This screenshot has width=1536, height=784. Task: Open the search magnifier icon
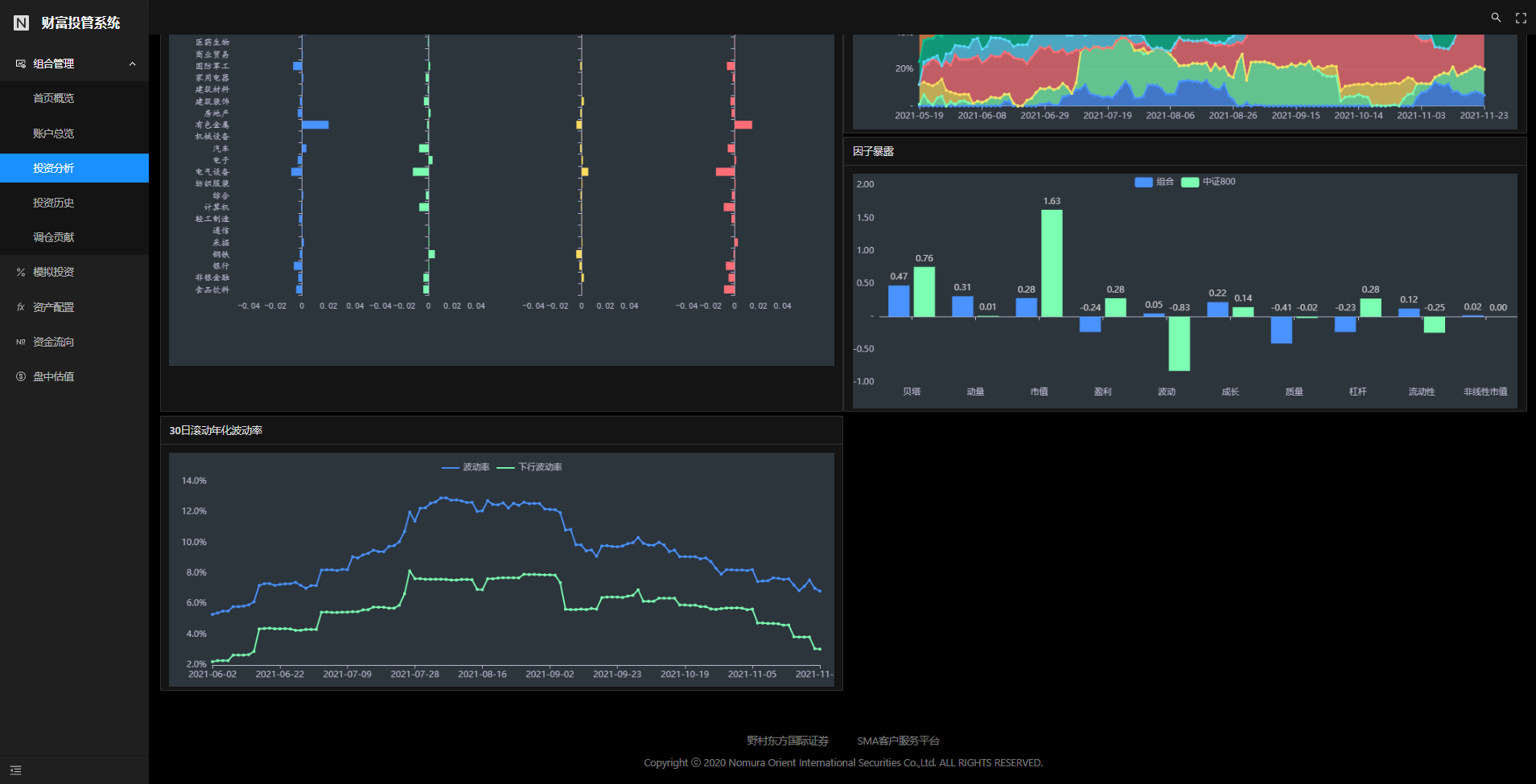pyautogui.click(x=1496, y=17)
